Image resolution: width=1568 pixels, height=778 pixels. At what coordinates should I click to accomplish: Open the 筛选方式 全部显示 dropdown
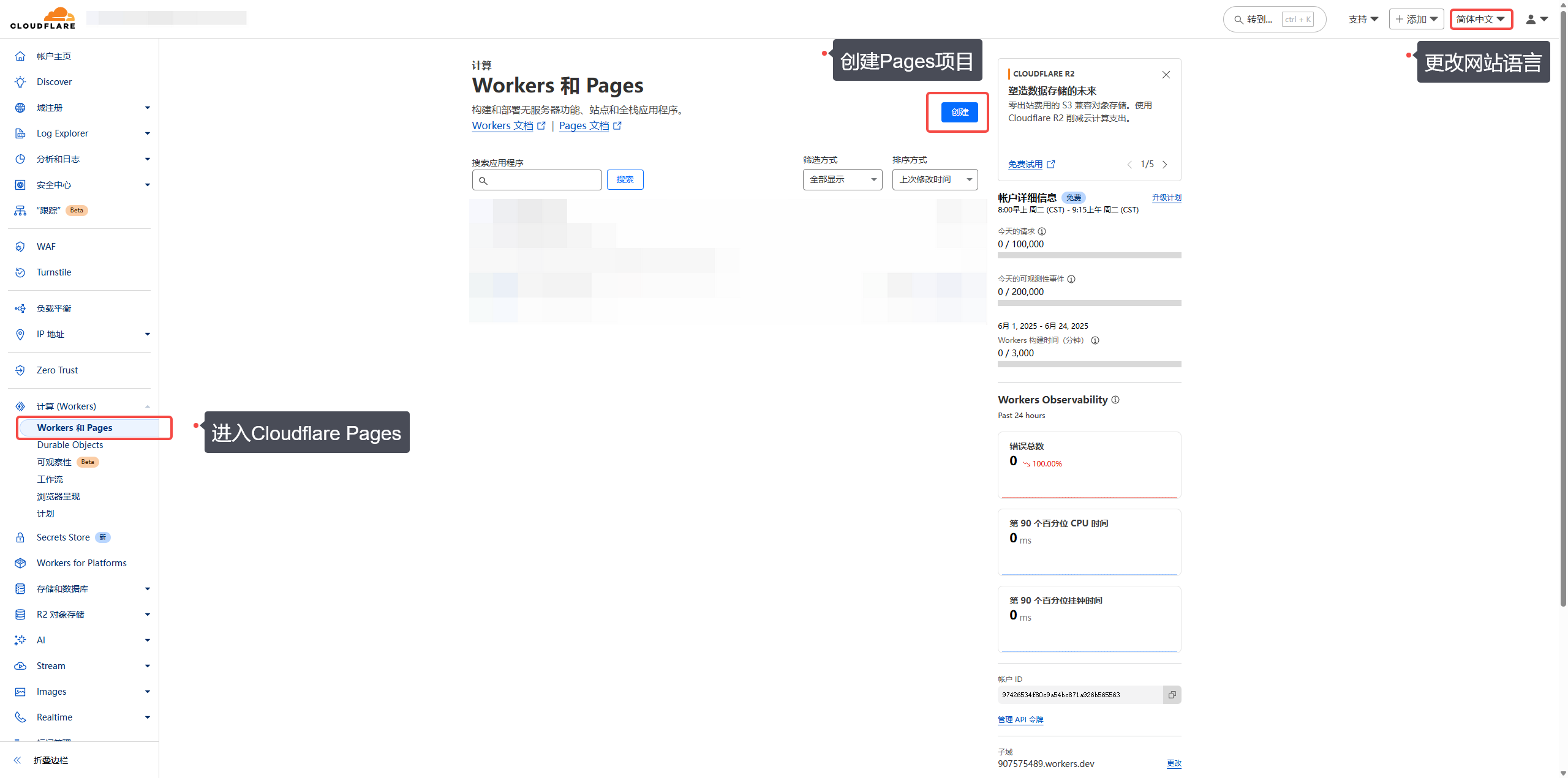842,179
